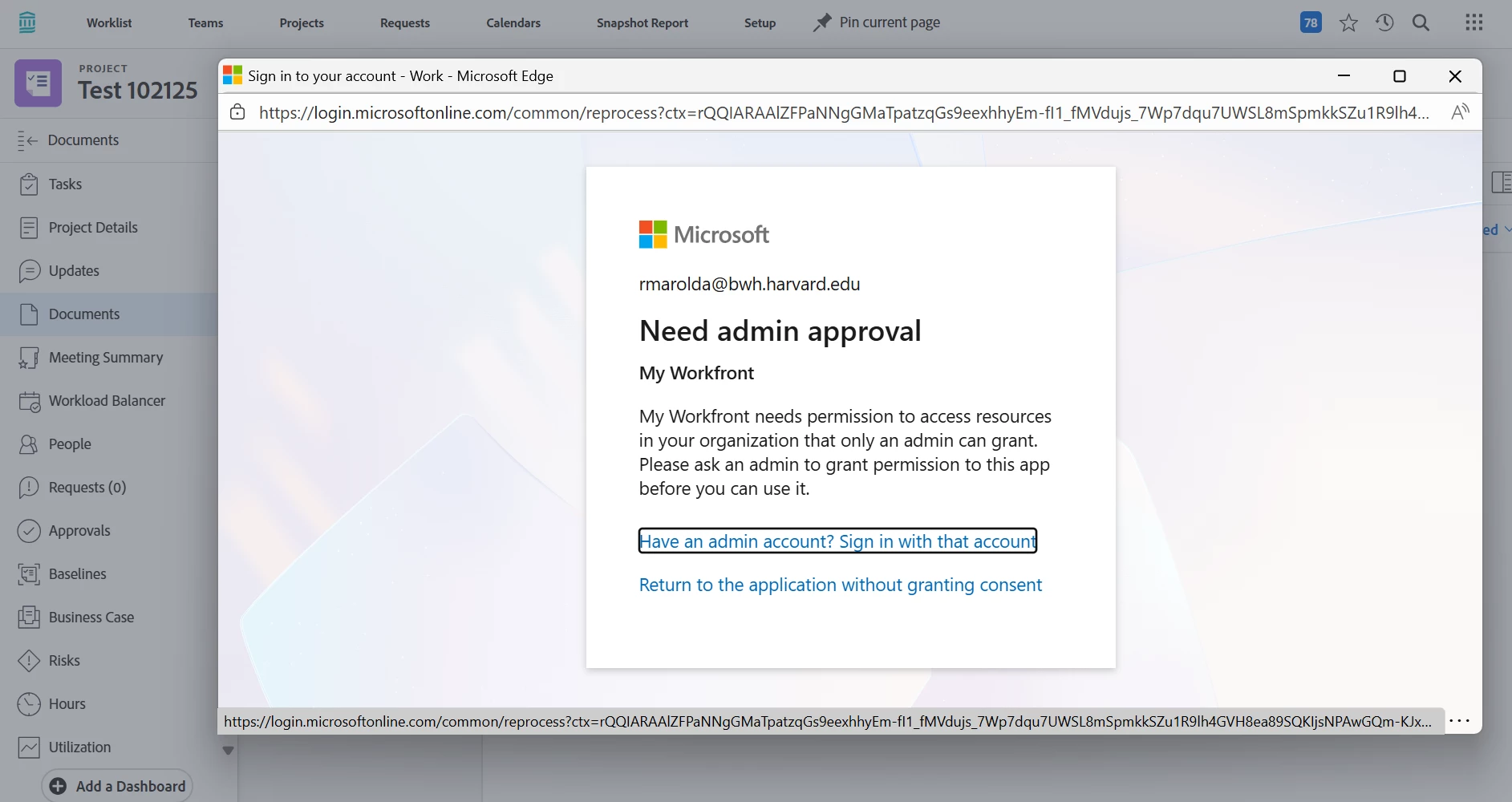Open Updates in project sidebar
1512x802 pixels.
point(74,271)
